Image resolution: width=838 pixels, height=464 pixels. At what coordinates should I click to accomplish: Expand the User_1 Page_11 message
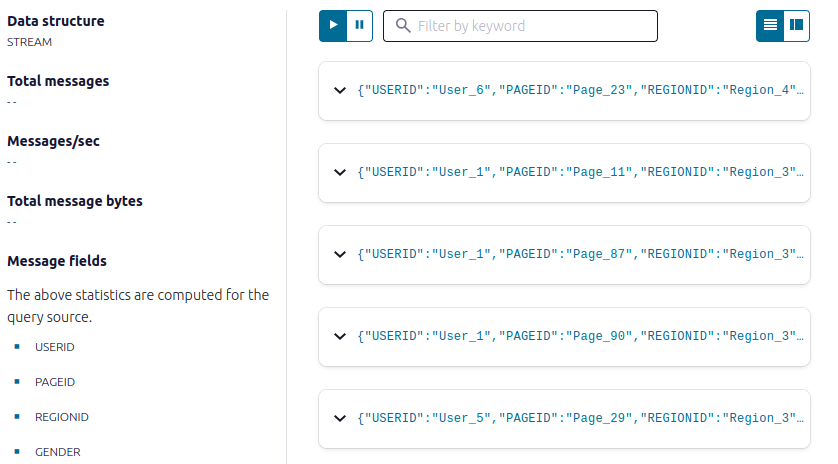[x=340, y=172]
